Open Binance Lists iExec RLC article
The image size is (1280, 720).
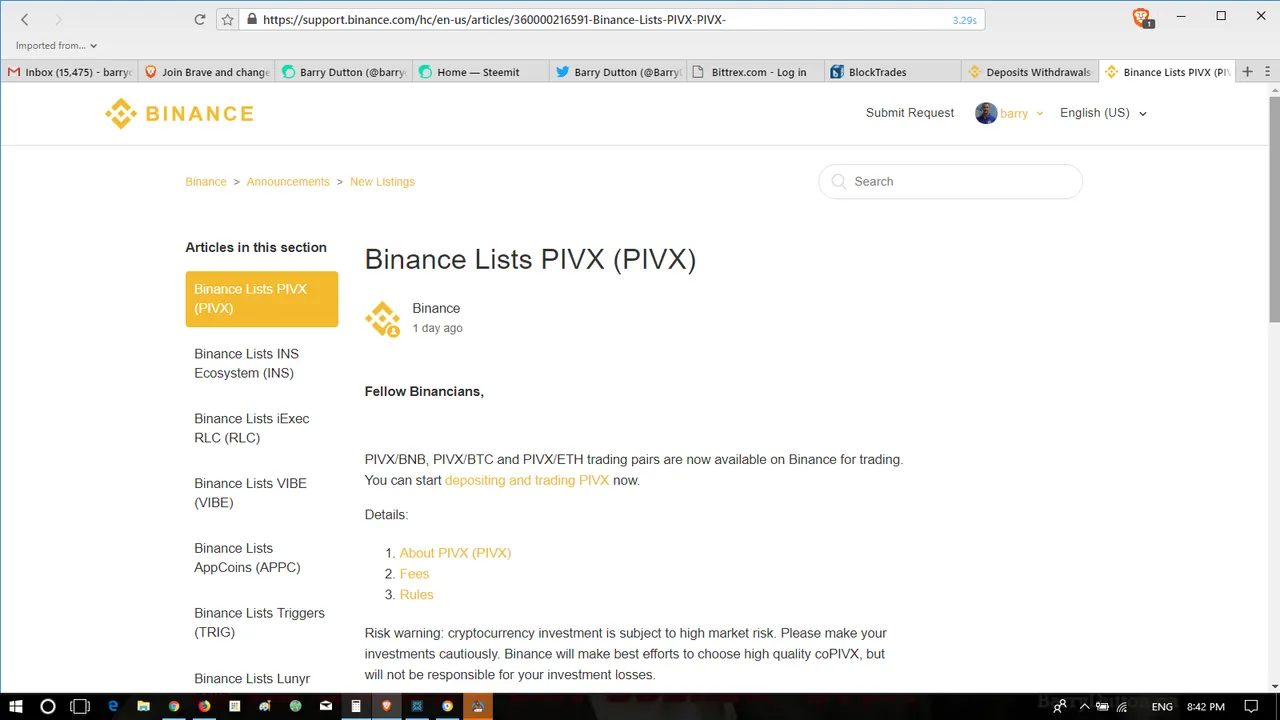(x=252, y=428)
